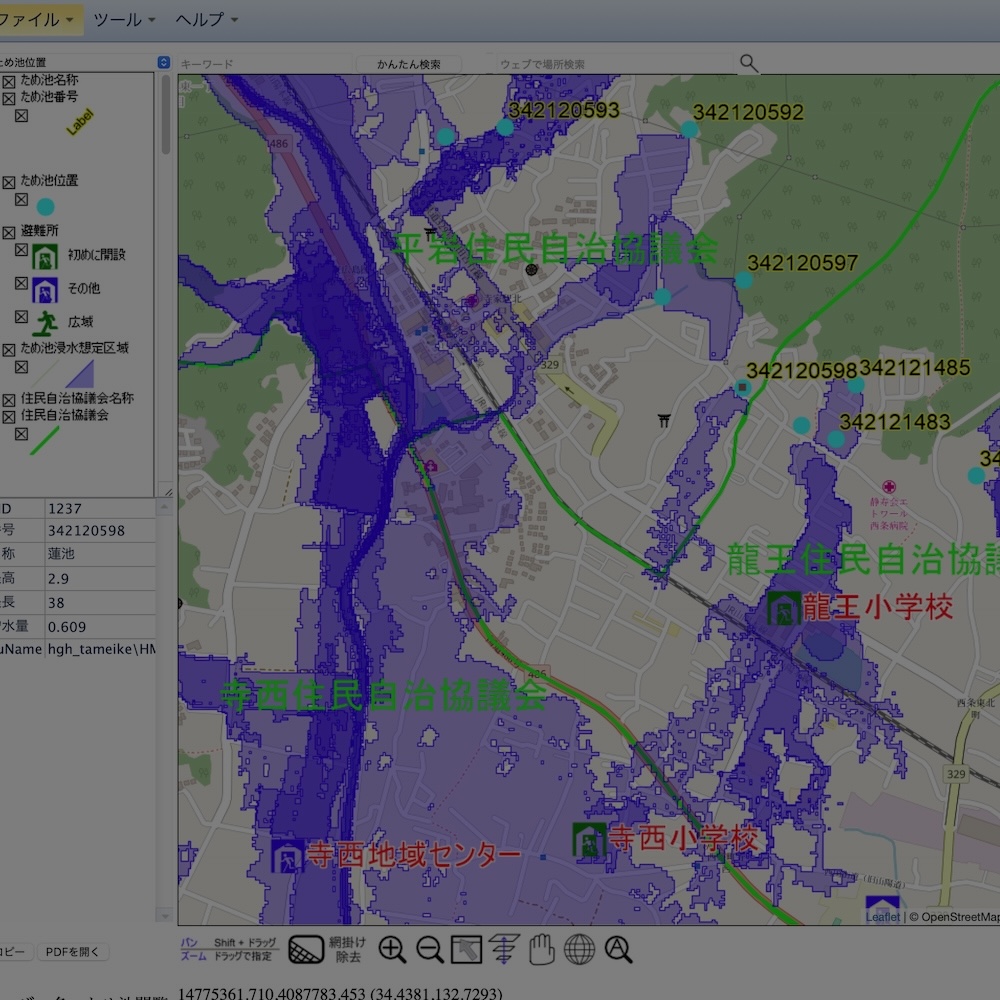Click the zoom in magnifier icon
This screenshot has height=1000, width=1000.
(x=392, y=949)
